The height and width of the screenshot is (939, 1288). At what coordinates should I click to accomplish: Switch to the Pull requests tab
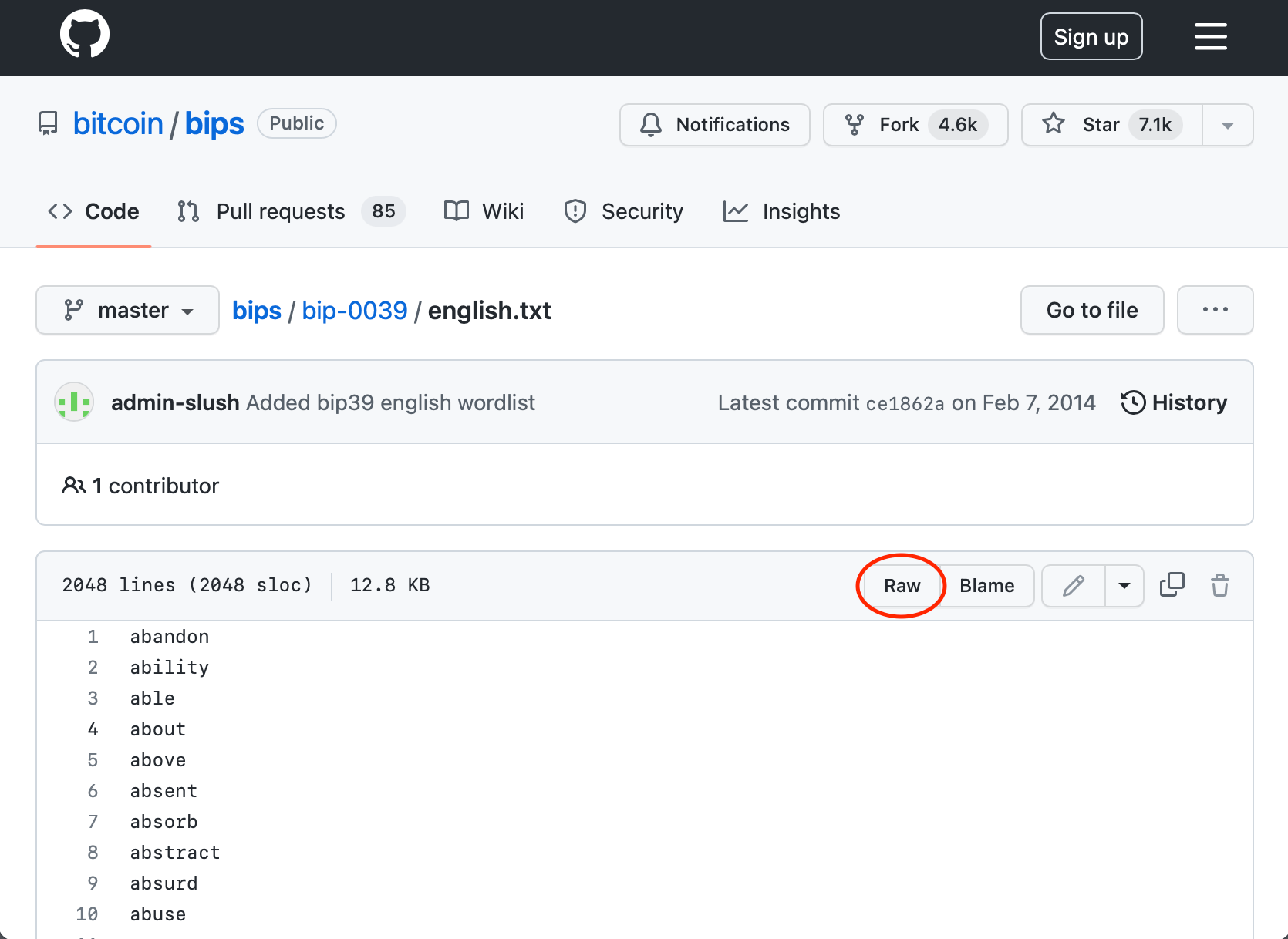(x=292, y=211)
